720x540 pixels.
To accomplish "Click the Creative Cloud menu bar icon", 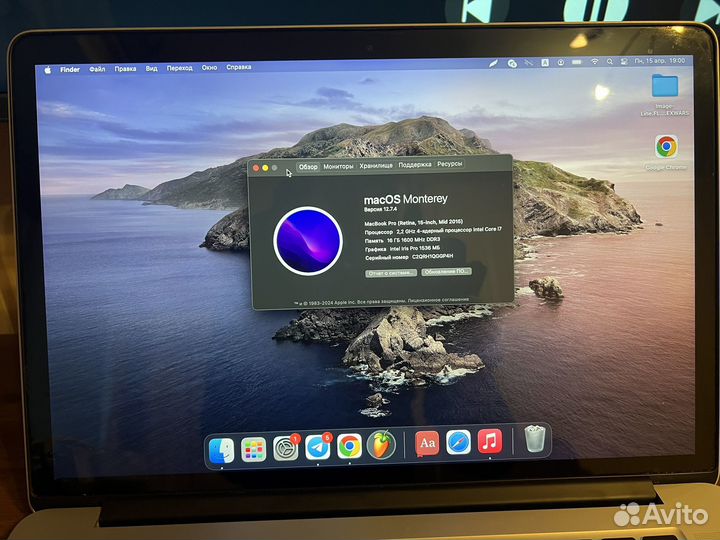I will click(512, 63).
